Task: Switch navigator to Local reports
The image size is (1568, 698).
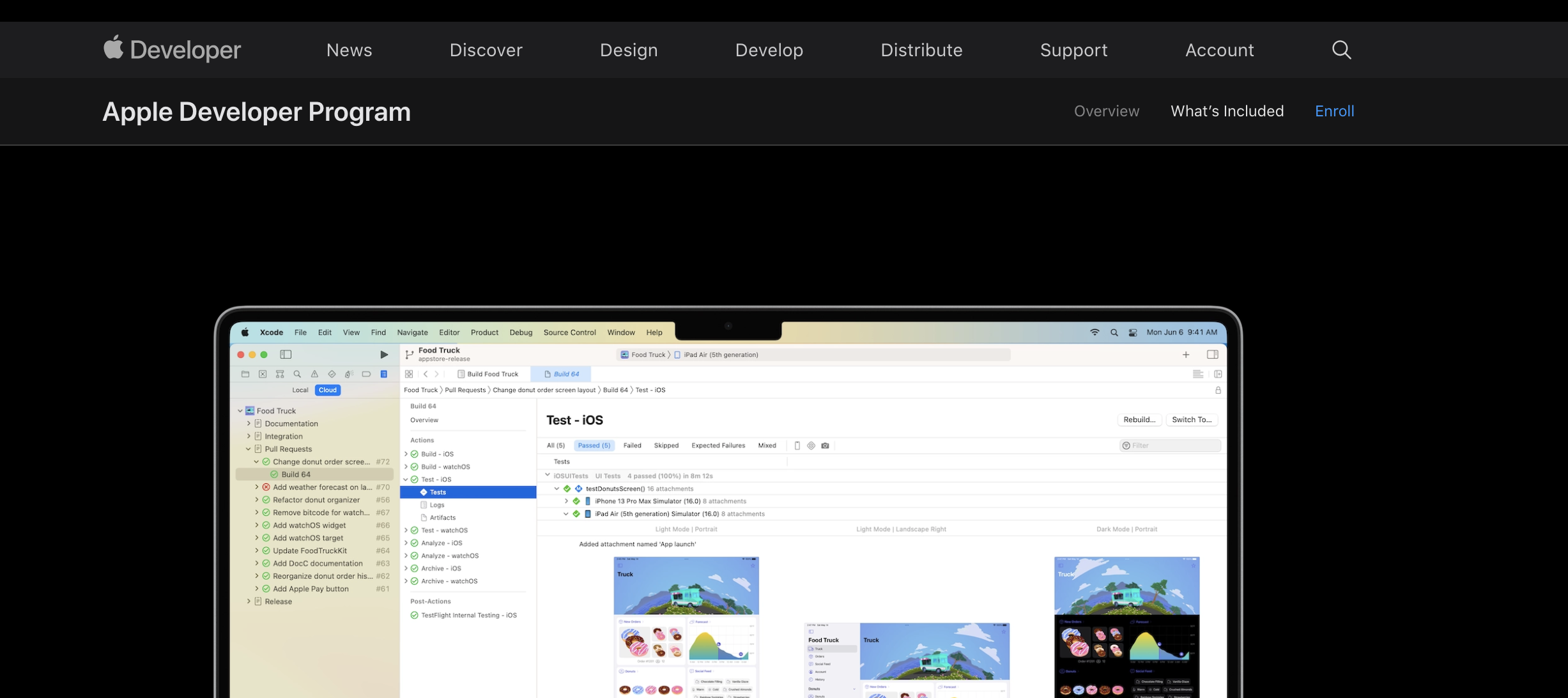Action: [300, 390]
